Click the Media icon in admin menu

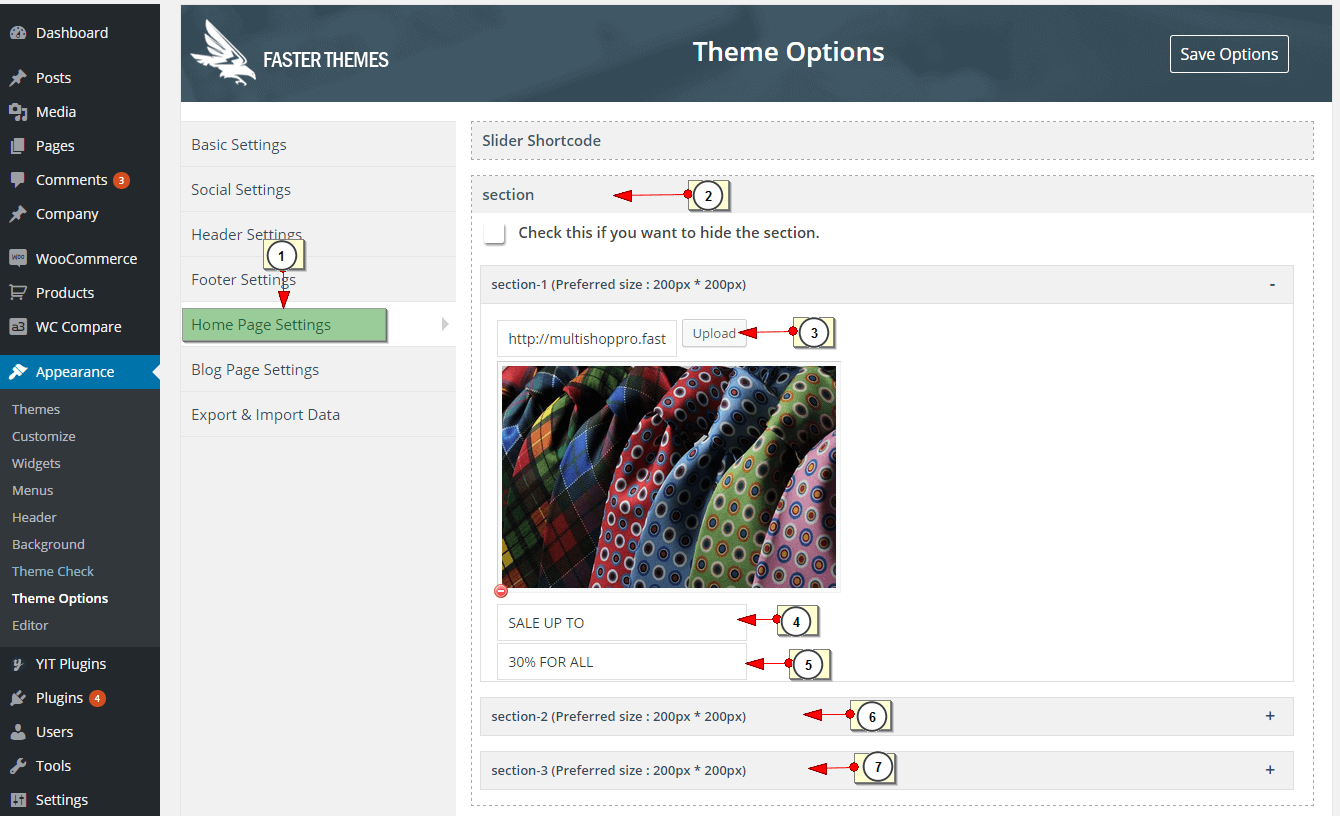[18, 112]
